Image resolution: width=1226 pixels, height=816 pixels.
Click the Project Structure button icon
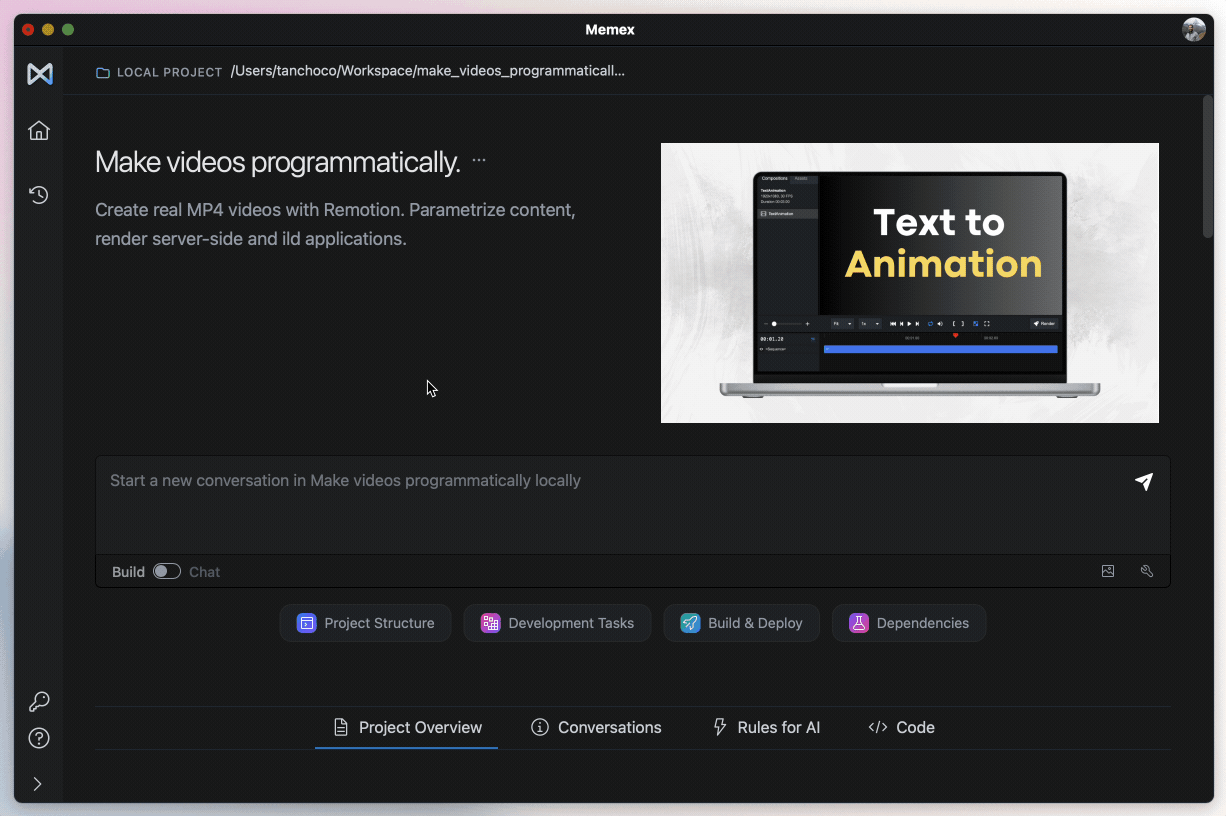point(307,623)
